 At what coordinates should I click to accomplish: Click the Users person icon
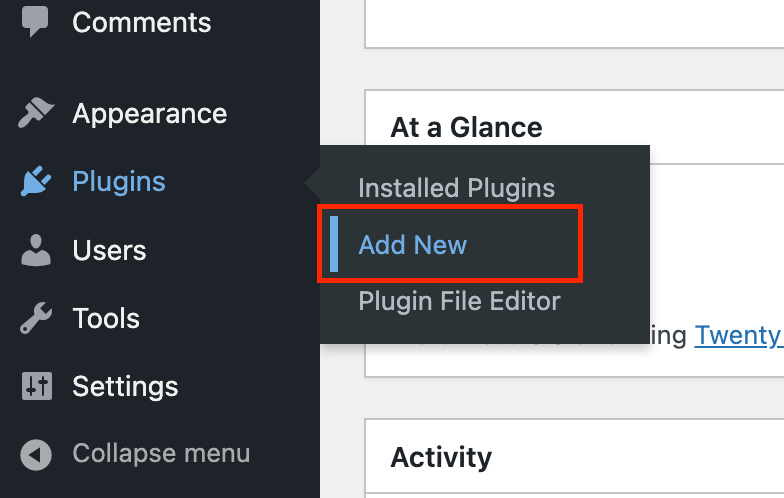(36, 250)
